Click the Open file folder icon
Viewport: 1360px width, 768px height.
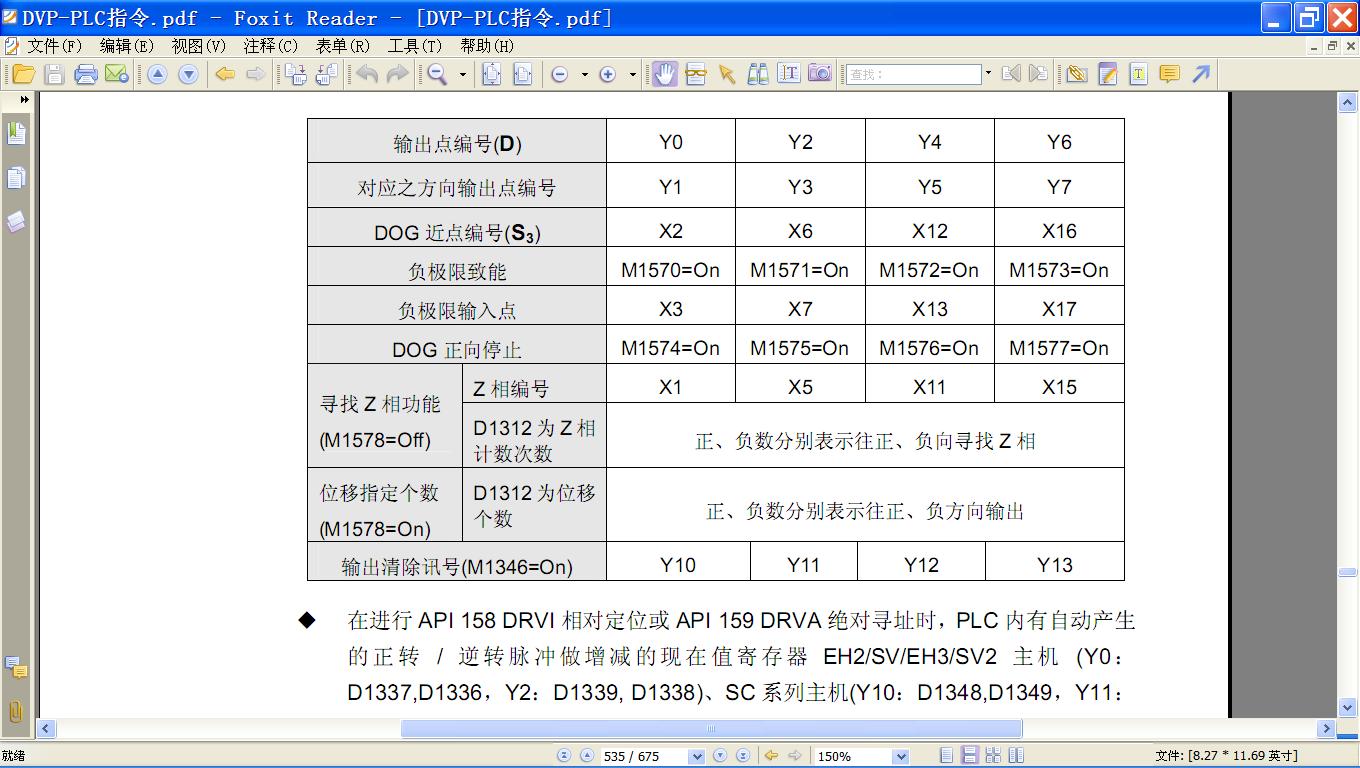tap(23, 74)
